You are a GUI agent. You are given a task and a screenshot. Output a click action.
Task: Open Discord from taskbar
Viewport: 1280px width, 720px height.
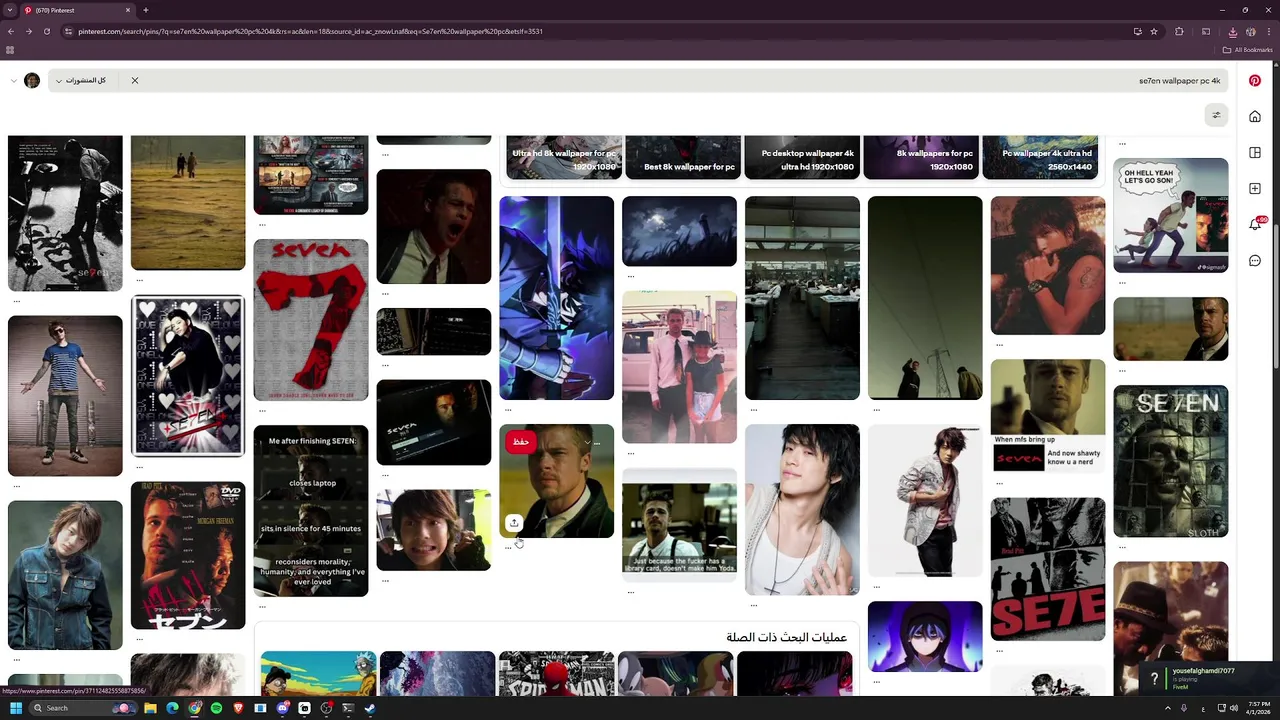click(283, 708)
